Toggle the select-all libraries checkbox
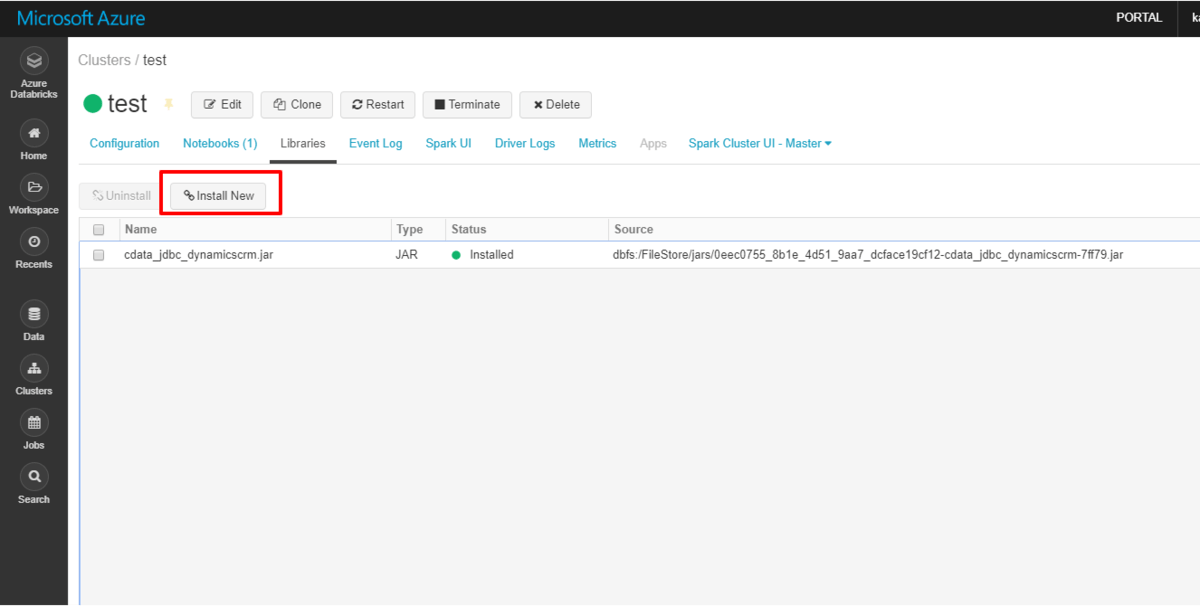The height and width of the screenshot is (606, 1200). coord(98,230)
